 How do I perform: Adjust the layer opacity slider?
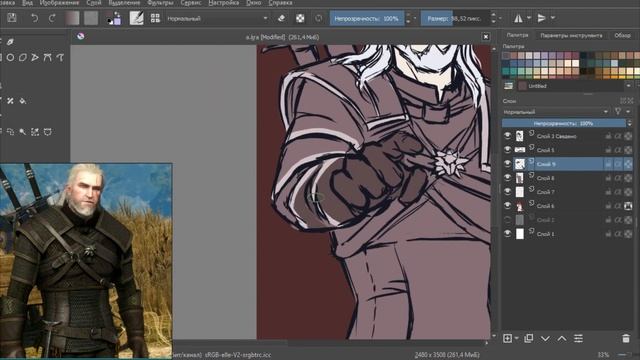[564, 123]
